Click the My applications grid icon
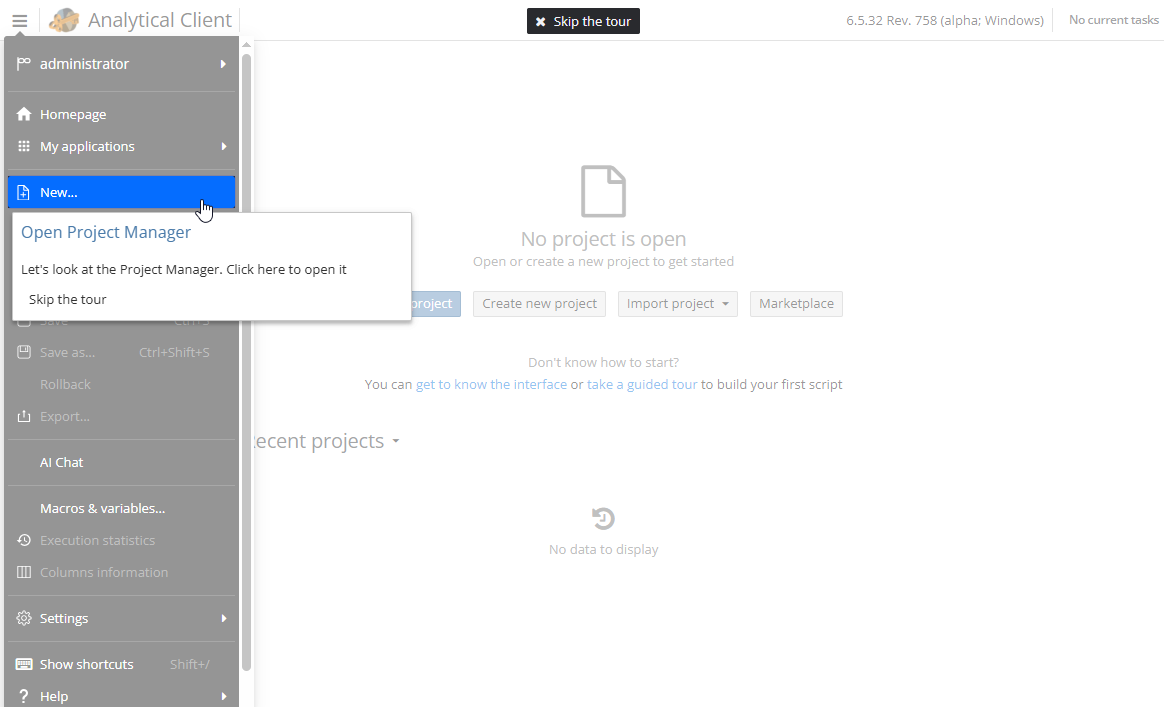The height and width of the screenshot is (707, 1164). (x=24, y=147)
